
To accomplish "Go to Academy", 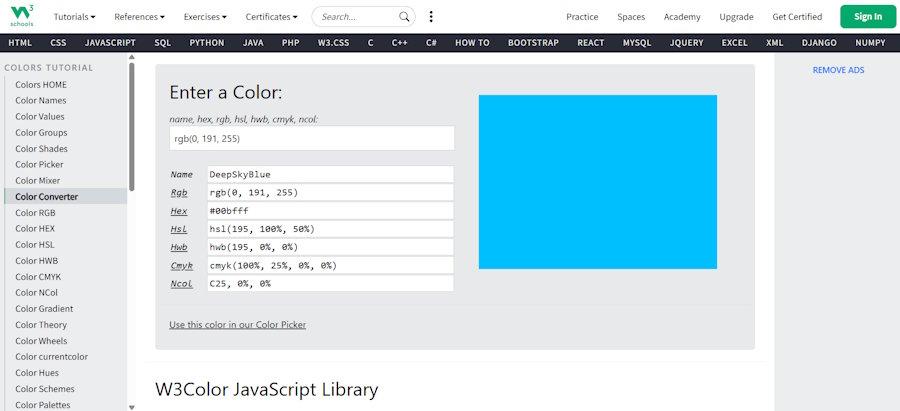I will tap(682, 17).
